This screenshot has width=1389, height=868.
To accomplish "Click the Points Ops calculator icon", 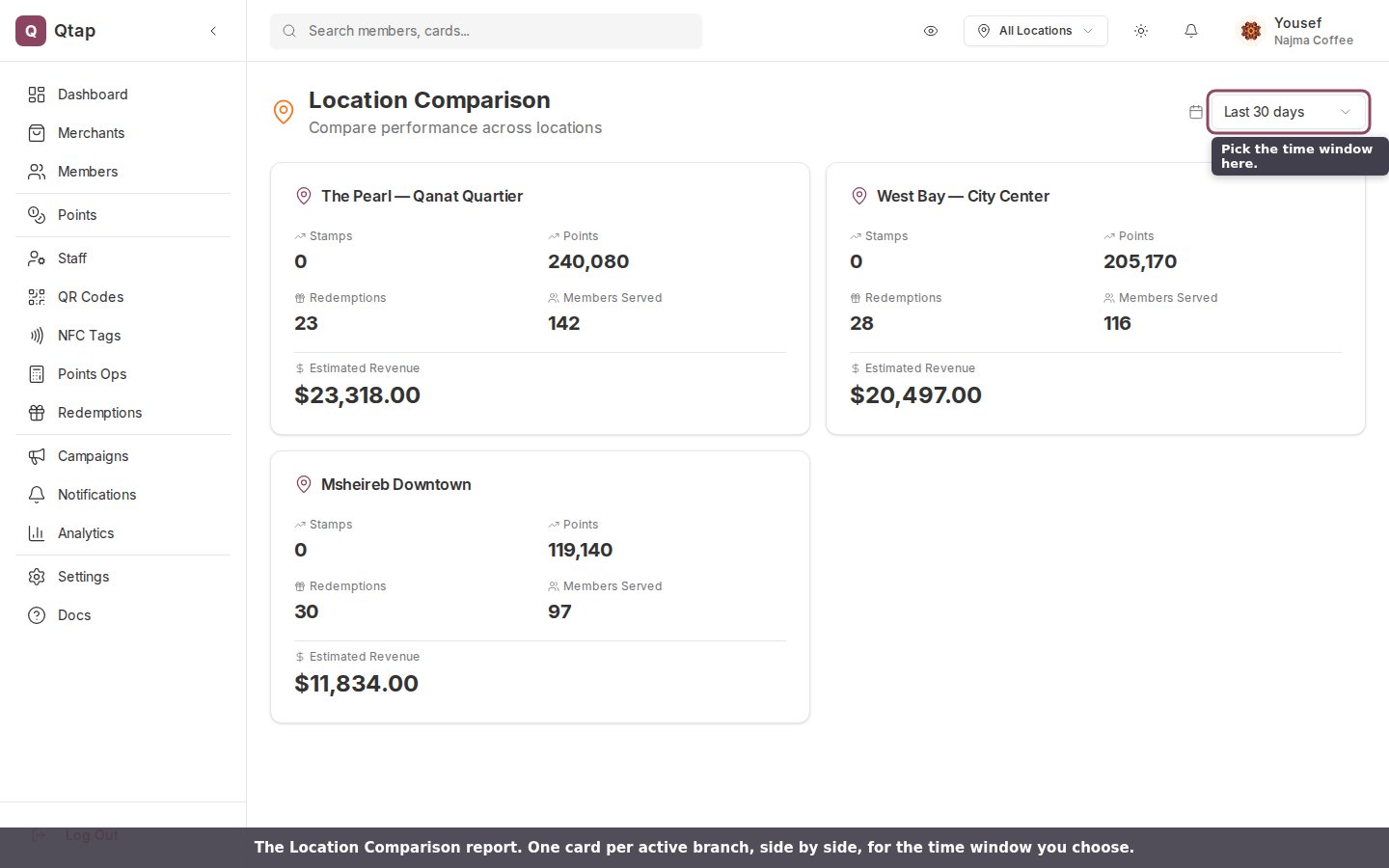I will (x=37, y=374).
